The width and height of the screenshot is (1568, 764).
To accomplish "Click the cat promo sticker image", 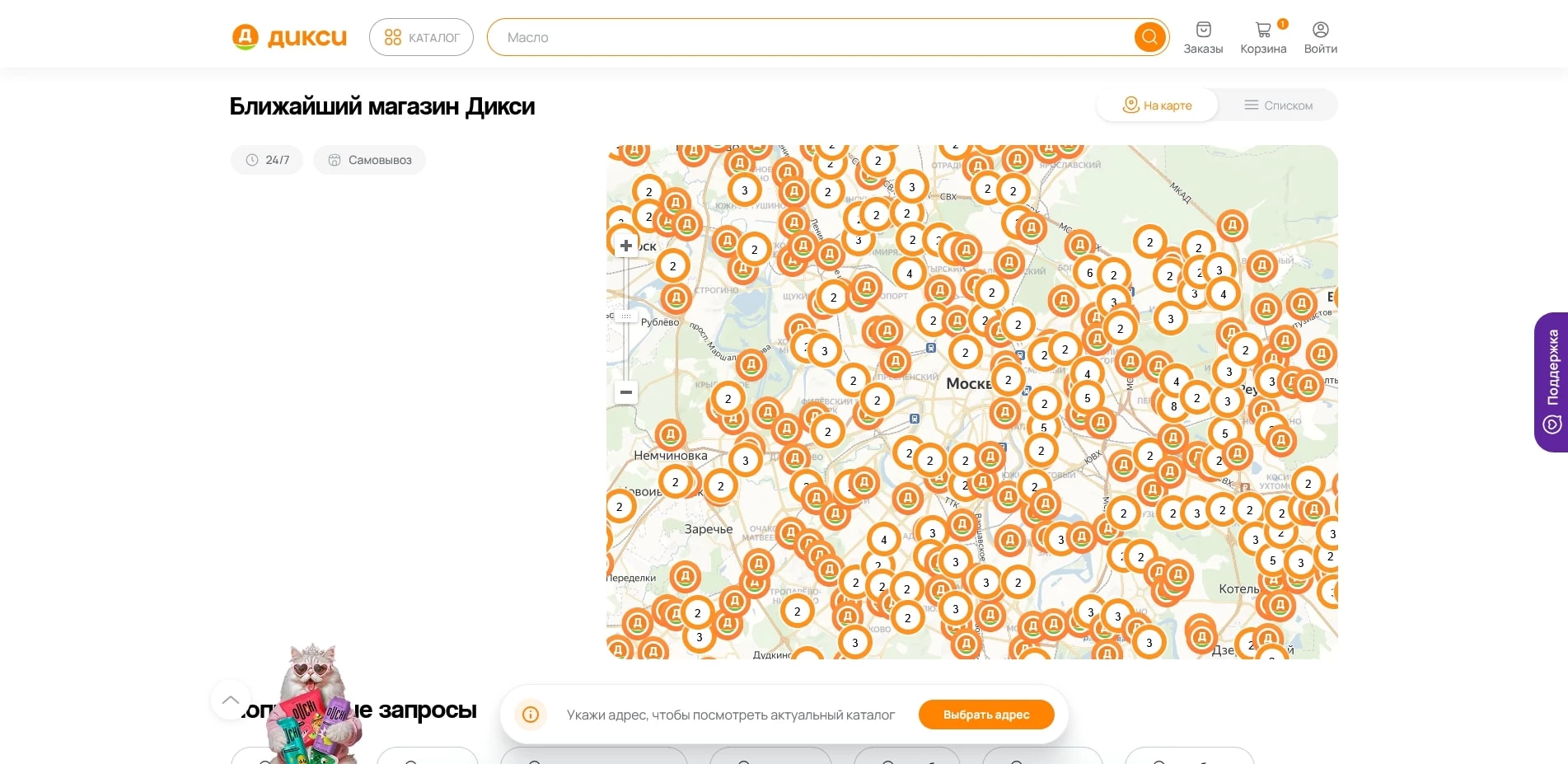I will (316, 705).
